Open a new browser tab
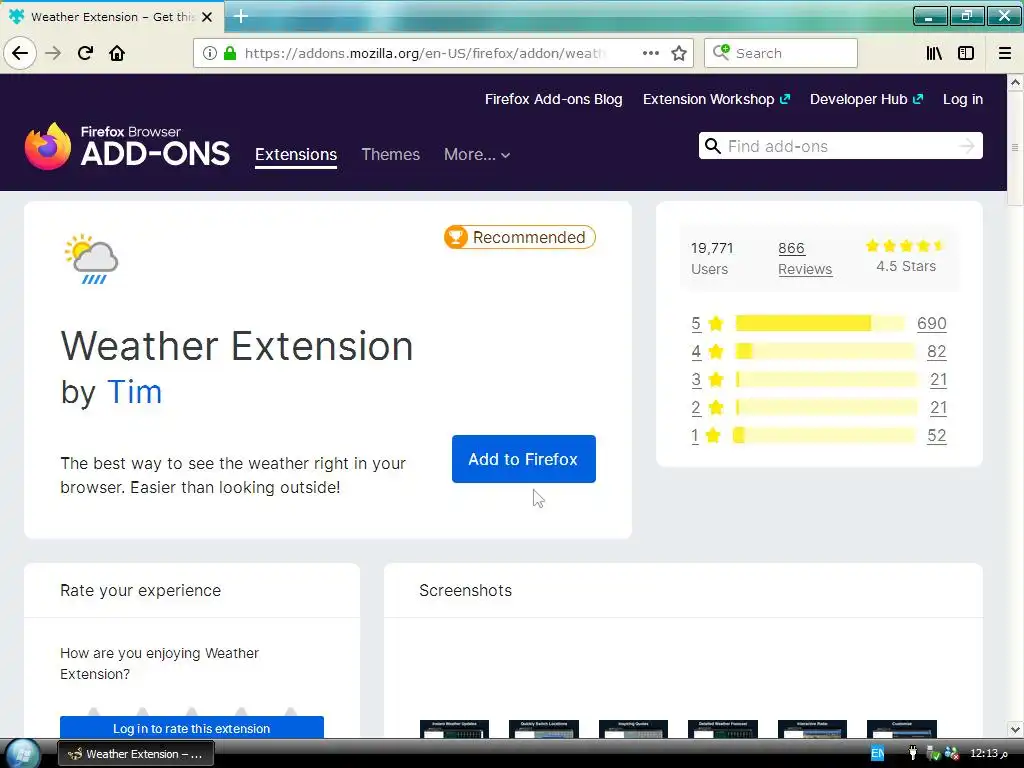 coord(240,16)
